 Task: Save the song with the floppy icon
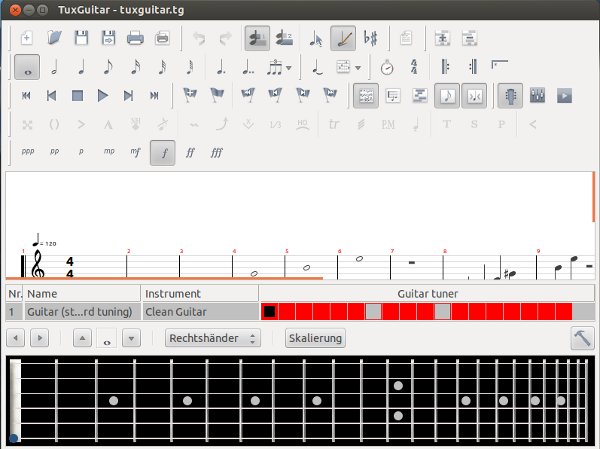pyautogui.click(x=82, y=38)
